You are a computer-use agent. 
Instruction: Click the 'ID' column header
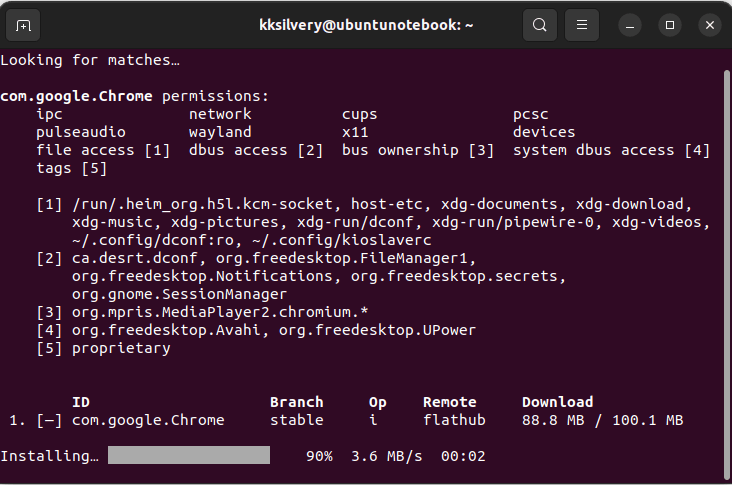81,402
